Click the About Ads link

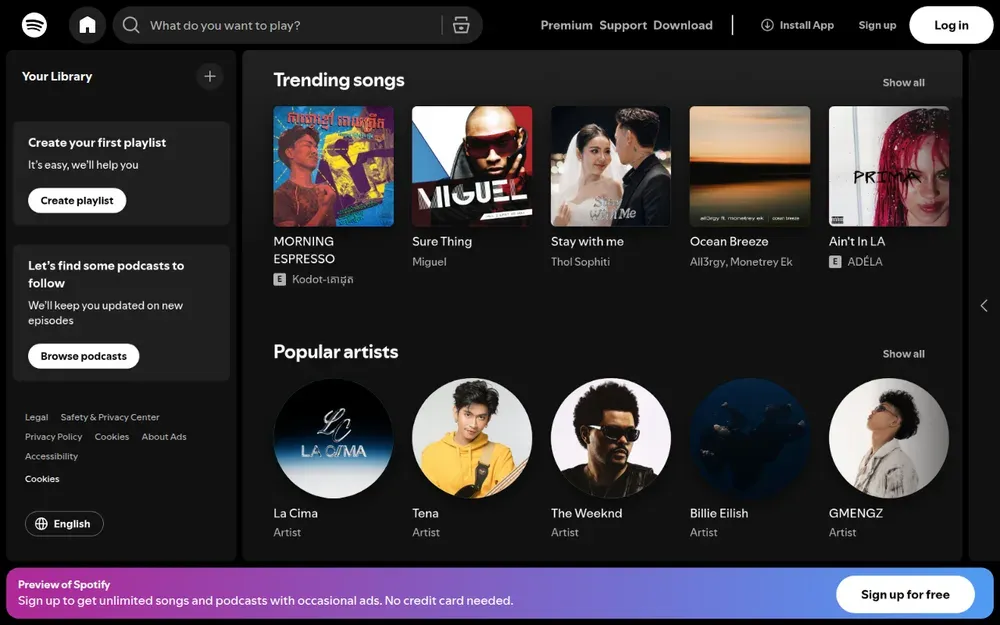click(x=164, y=437)
